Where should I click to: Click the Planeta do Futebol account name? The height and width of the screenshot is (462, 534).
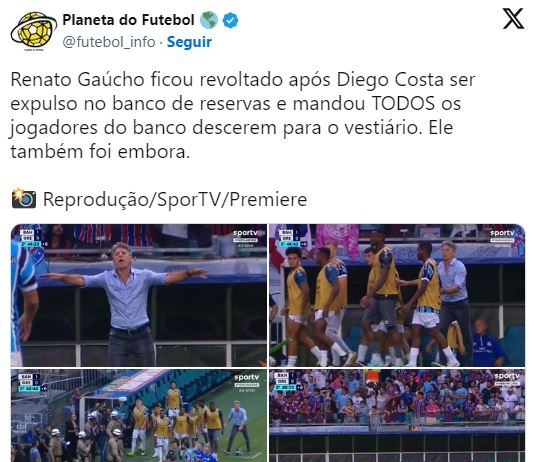(128, 20)
